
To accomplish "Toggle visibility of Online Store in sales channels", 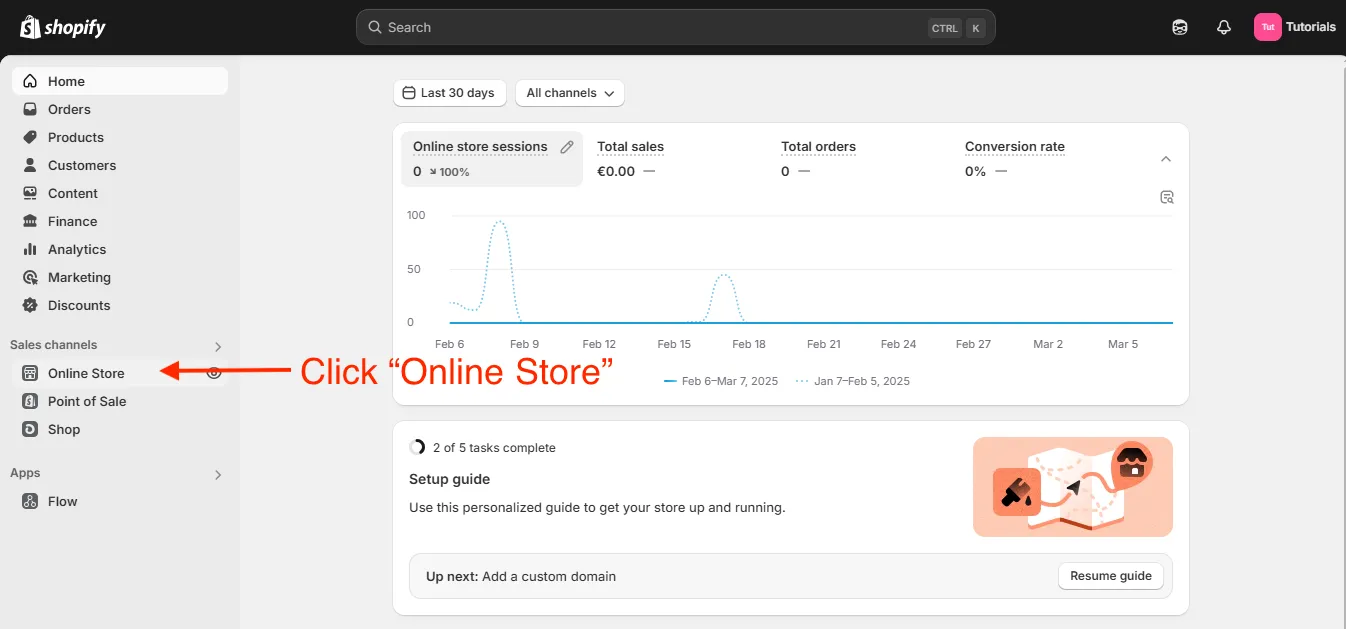I will pos(213,372).
